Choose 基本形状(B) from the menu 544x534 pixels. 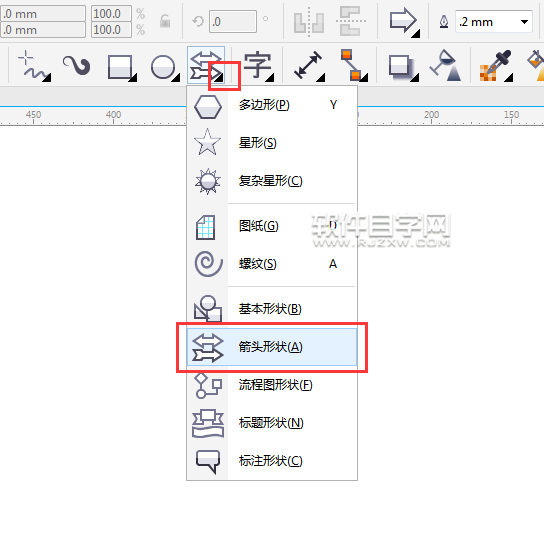272,308
